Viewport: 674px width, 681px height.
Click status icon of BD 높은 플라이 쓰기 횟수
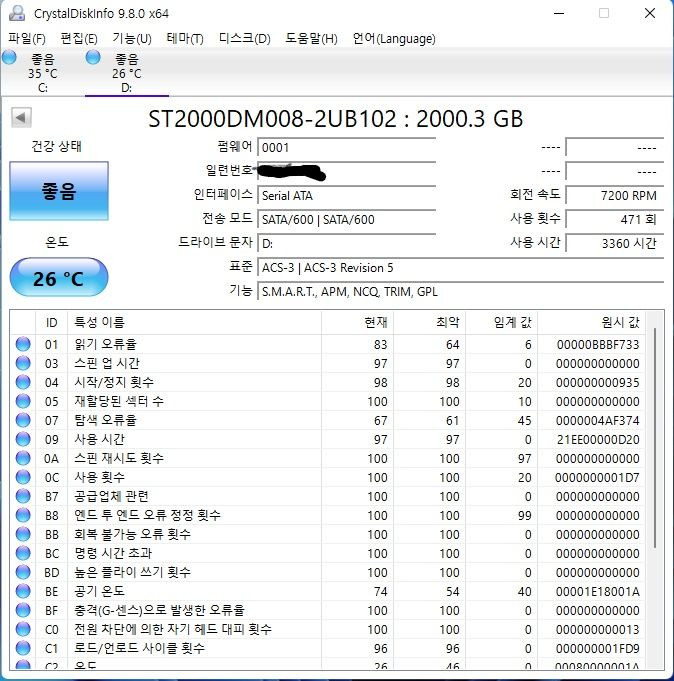pos(23,572)
